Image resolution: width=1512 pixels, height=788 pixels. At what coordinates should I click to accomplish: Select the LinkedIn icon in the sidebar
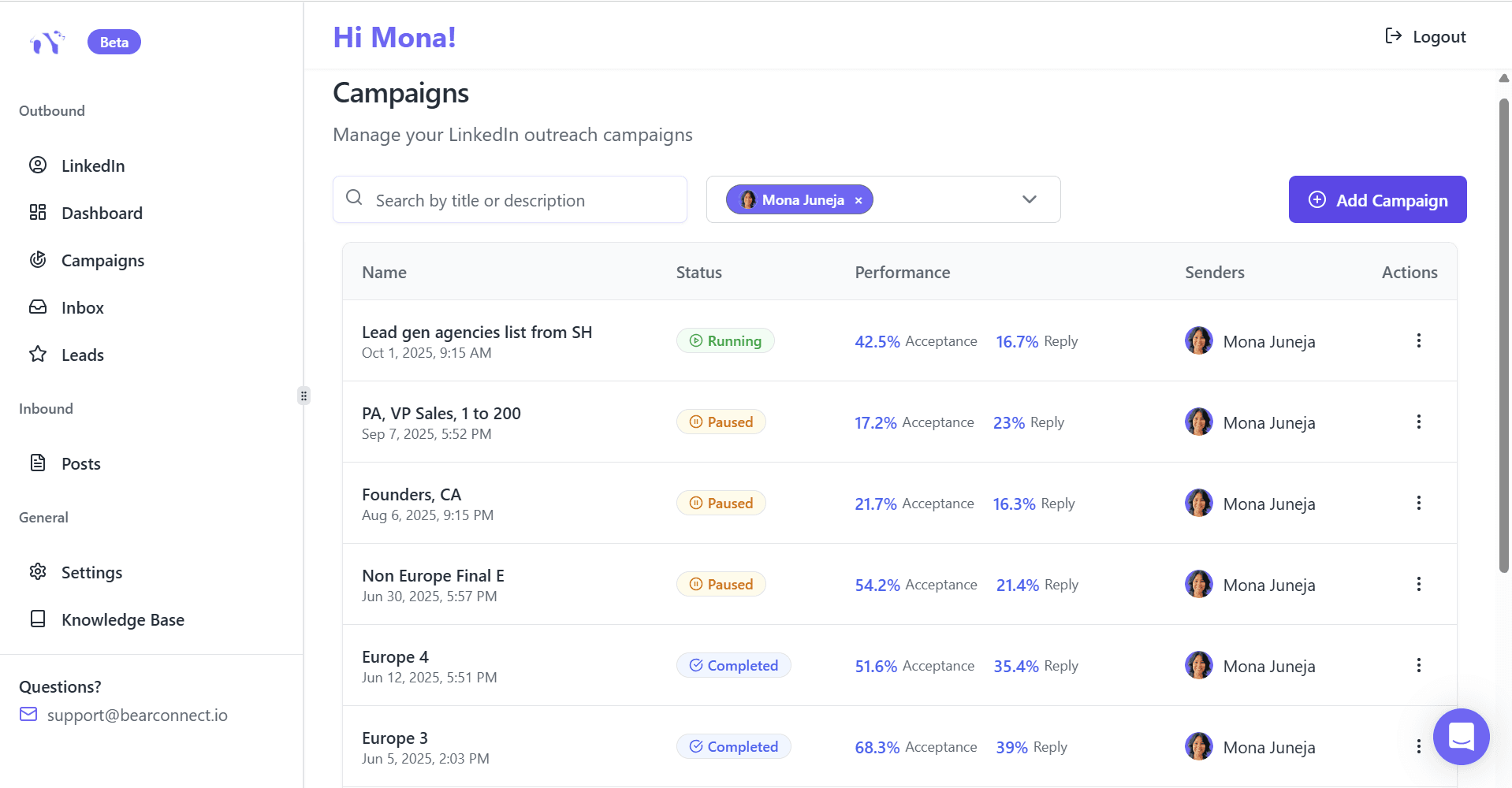(x=37, y=165)
